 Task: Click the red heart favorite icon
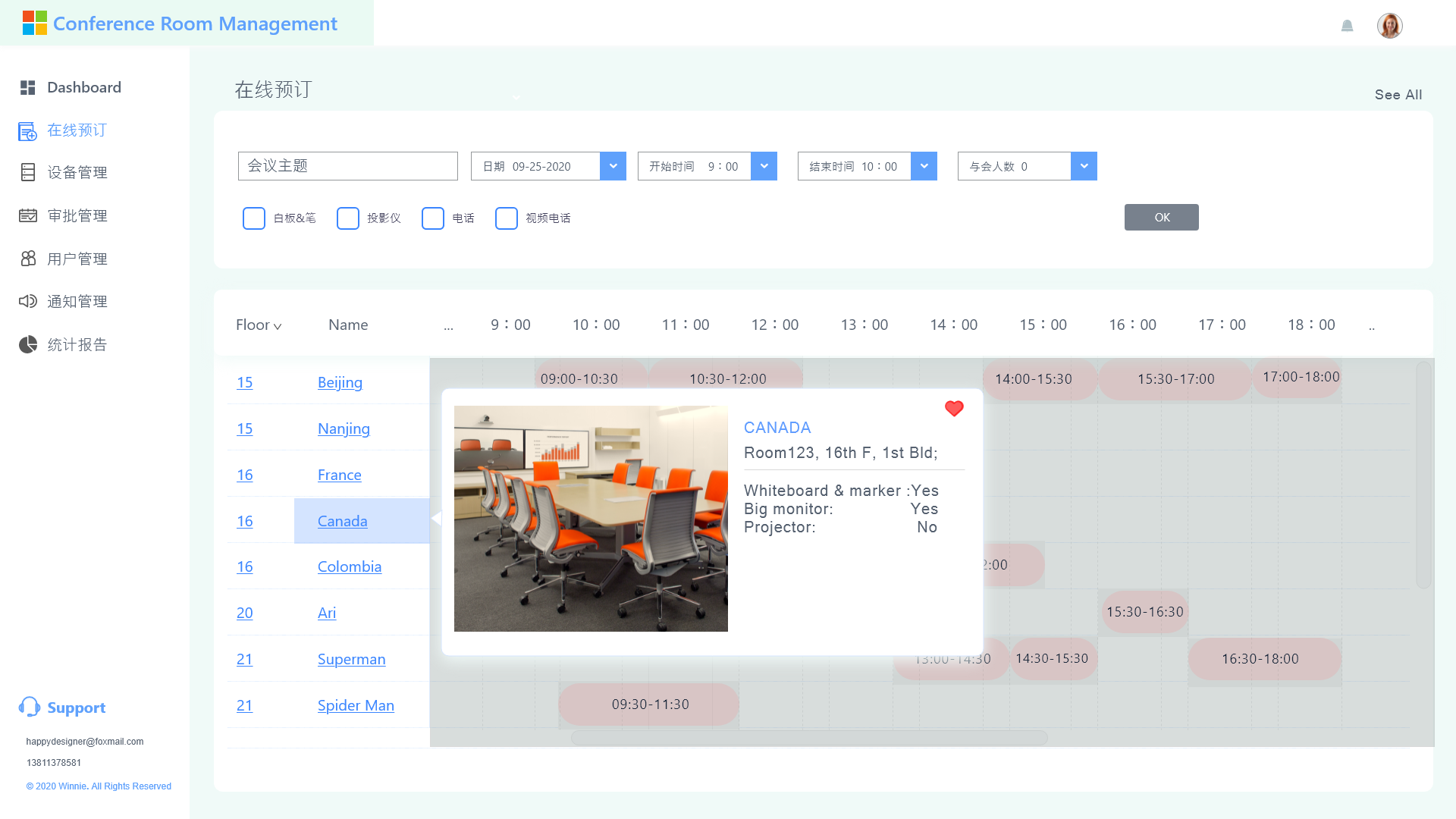[954, 409]
